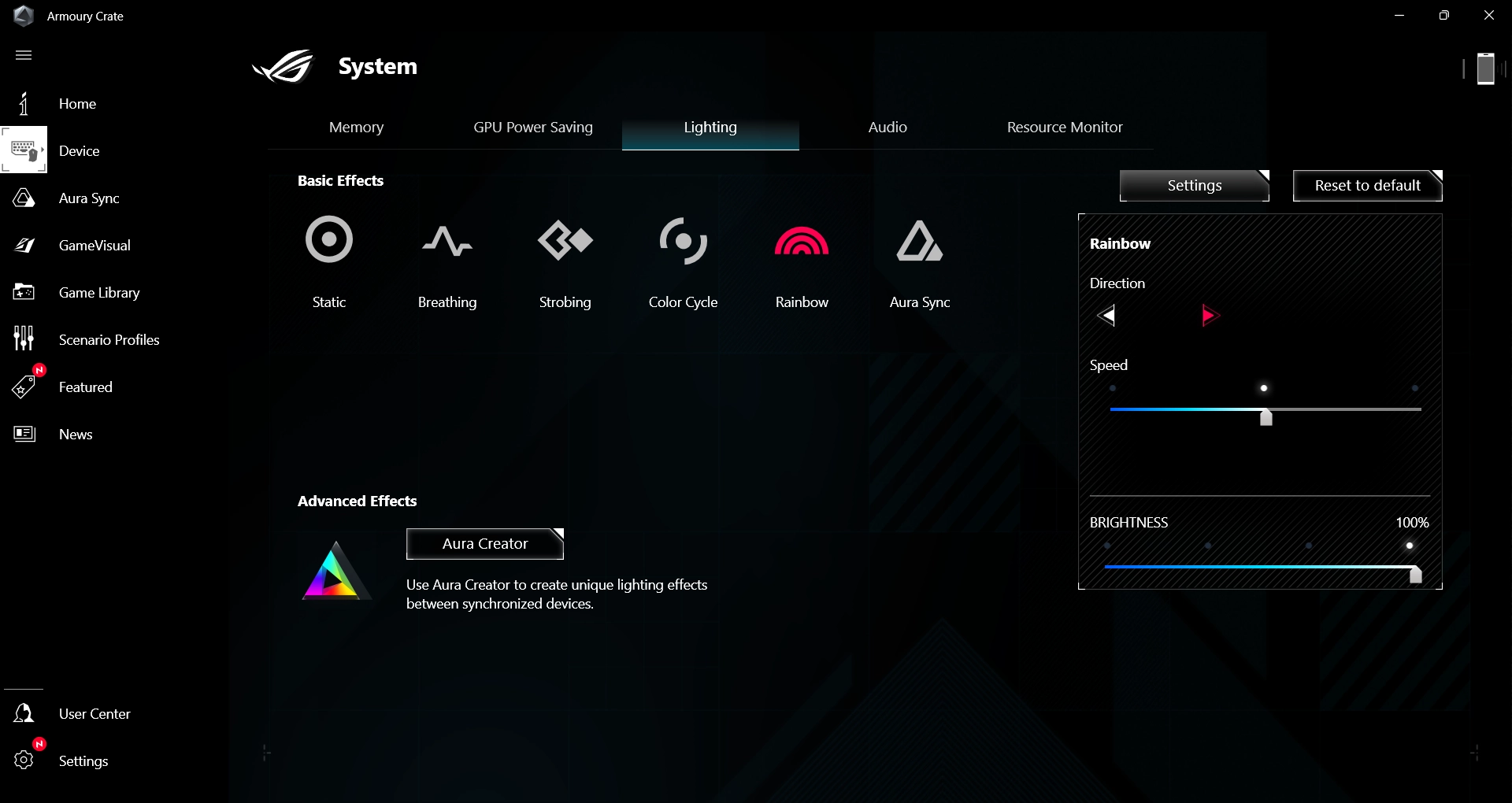Click the News label in sidebar

tap(76, 435)
